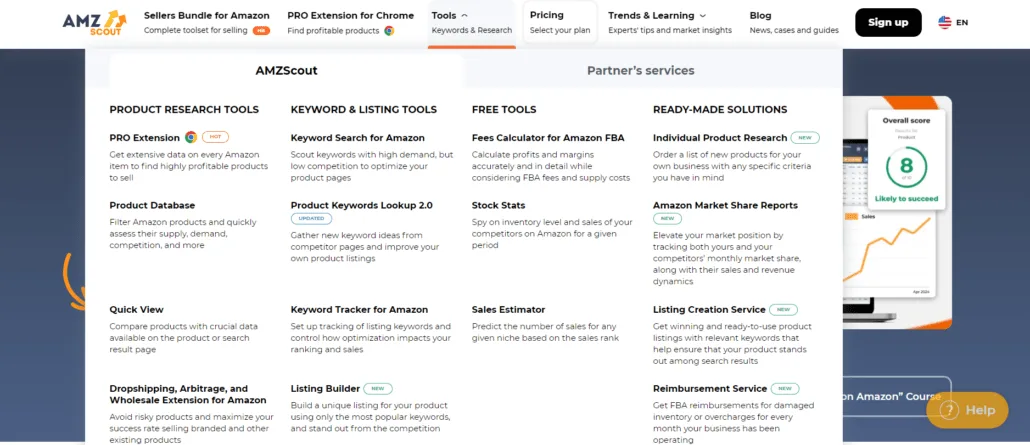The height and width of the screenshot is (445, 1030).
Task: Select the AMZScout tab
Action: point(286,70)
